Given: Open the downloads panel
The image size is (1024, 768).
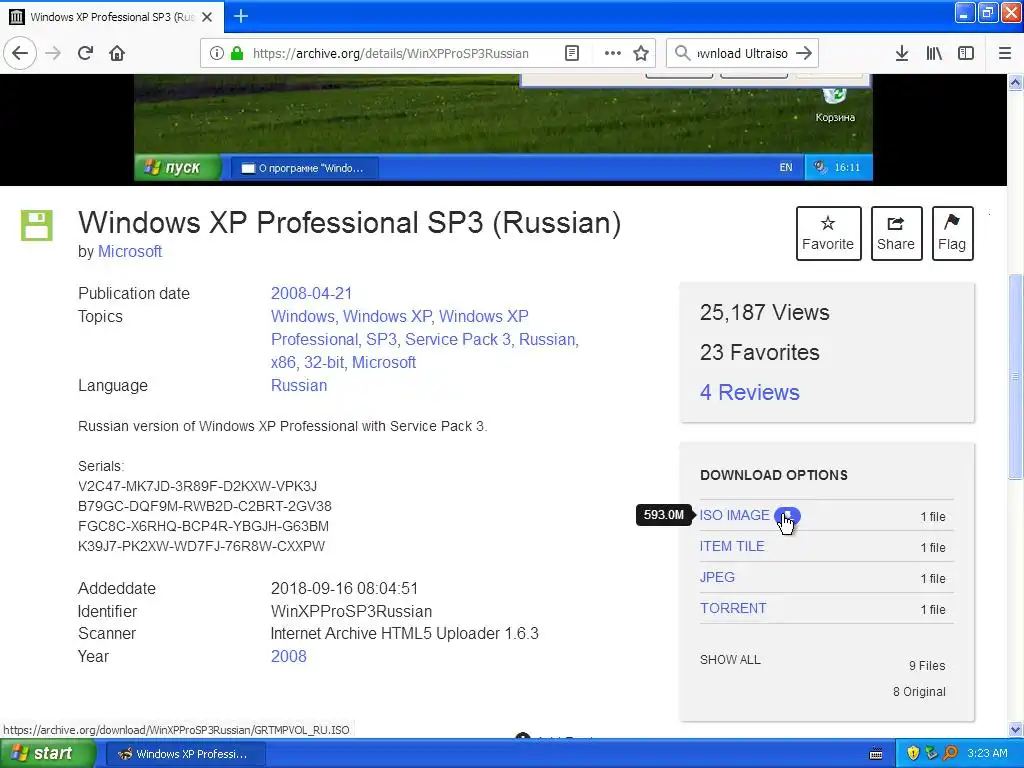Looking at the screenshot, I should point(902,53).
